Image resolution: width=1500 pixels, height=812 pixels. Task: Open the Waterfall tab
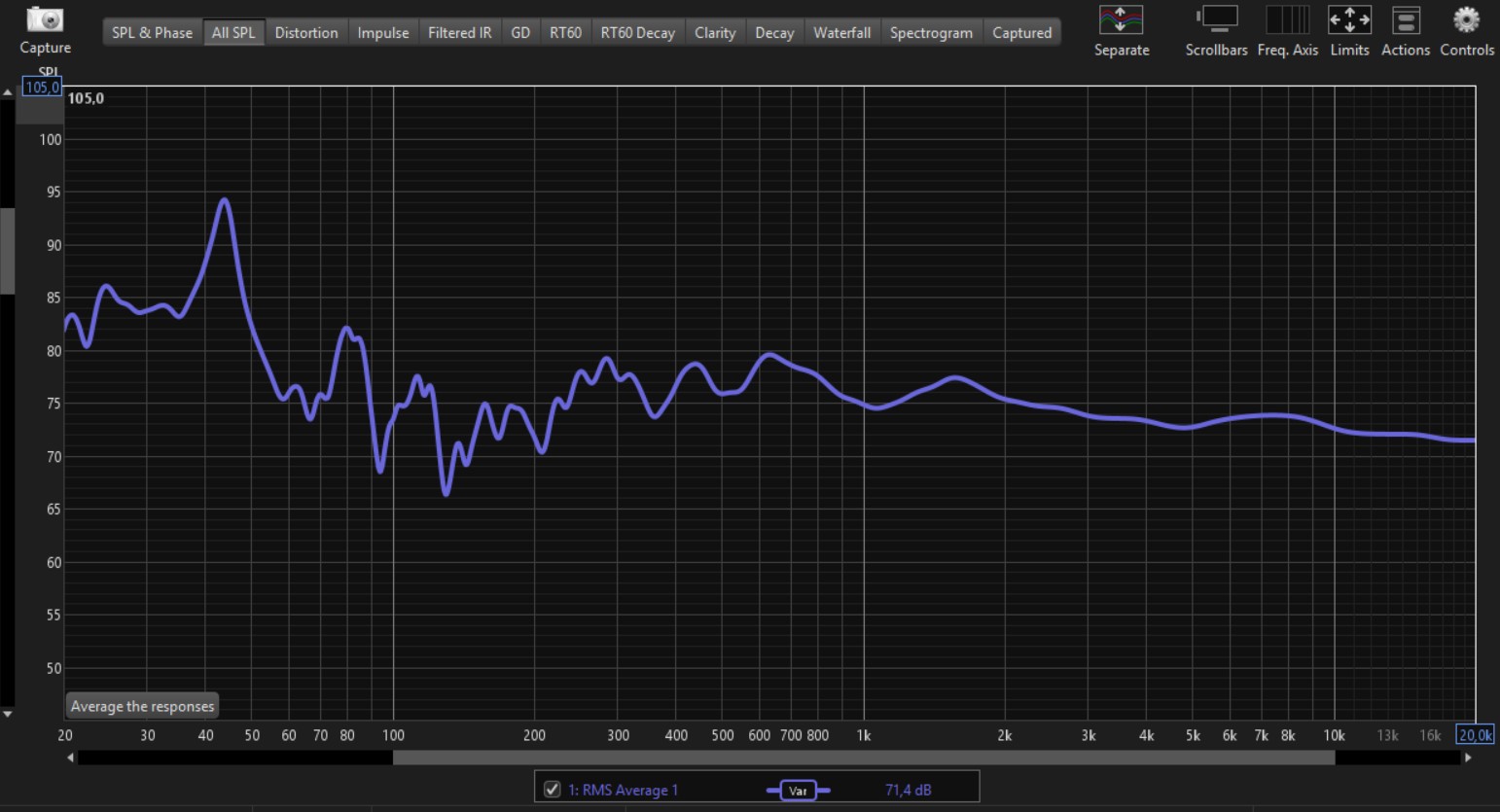tap(841, 33)
